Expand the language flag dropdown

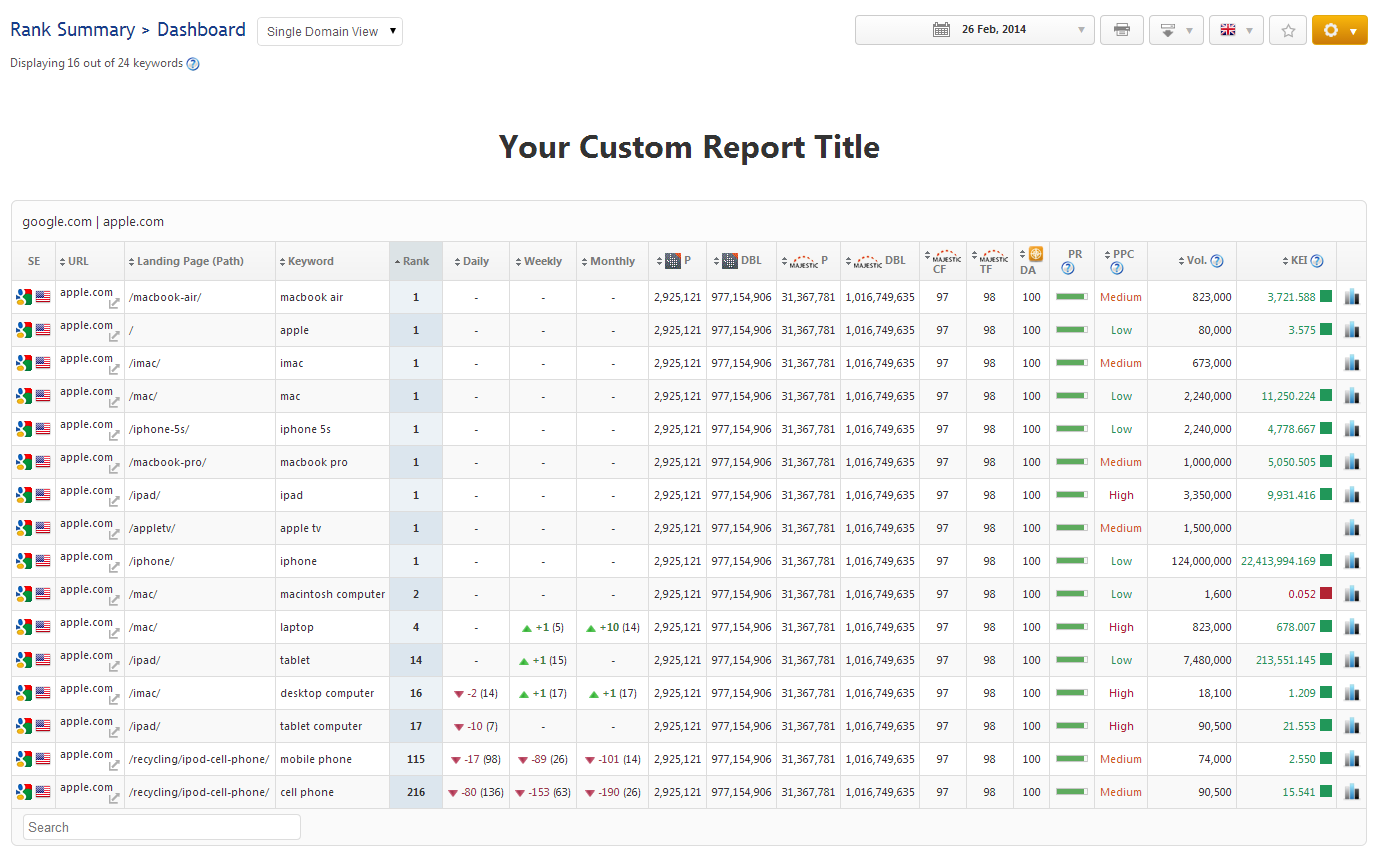1236,30
